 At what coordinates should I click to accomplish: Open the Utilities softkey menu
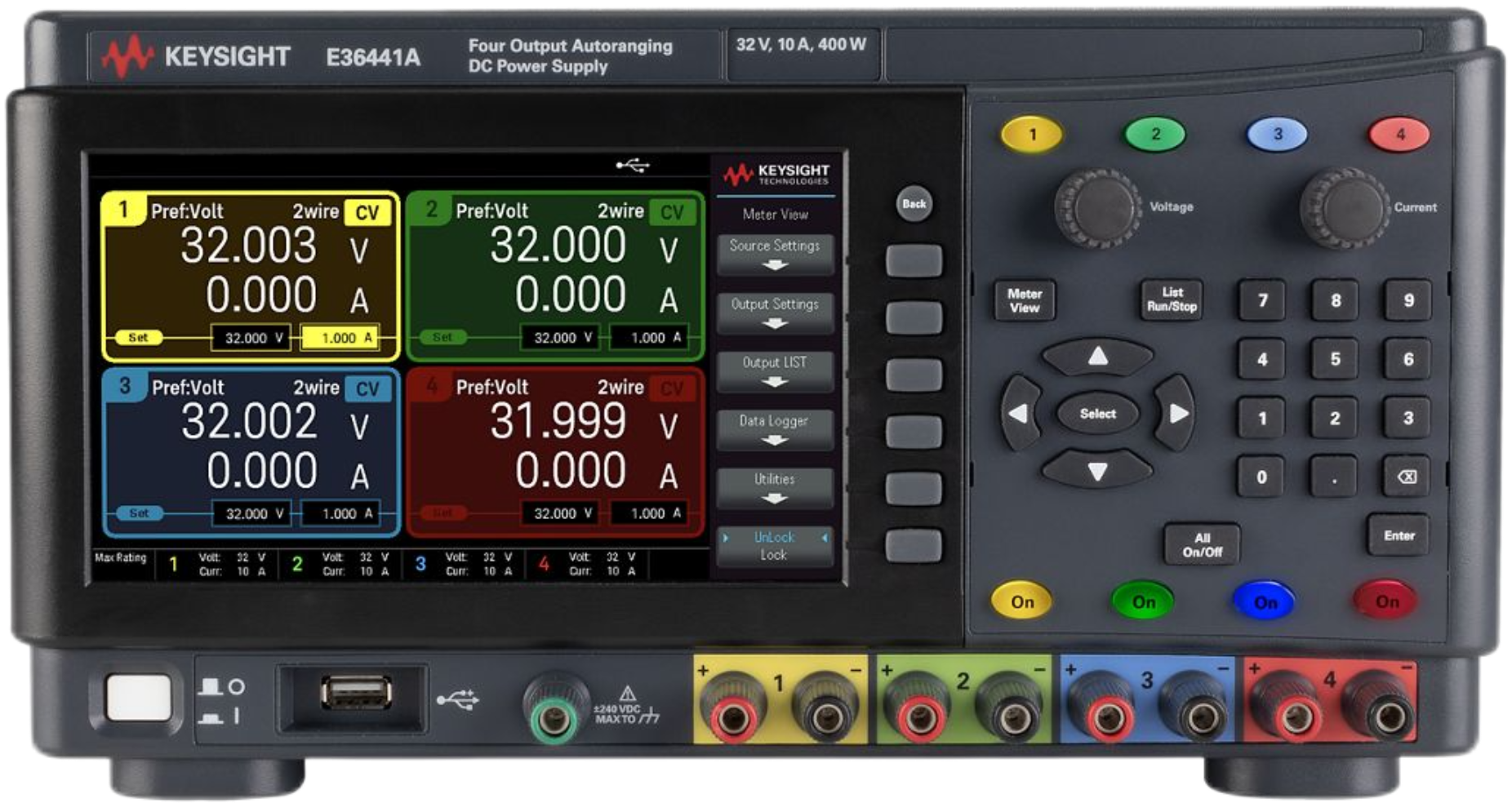click(774, 487)
